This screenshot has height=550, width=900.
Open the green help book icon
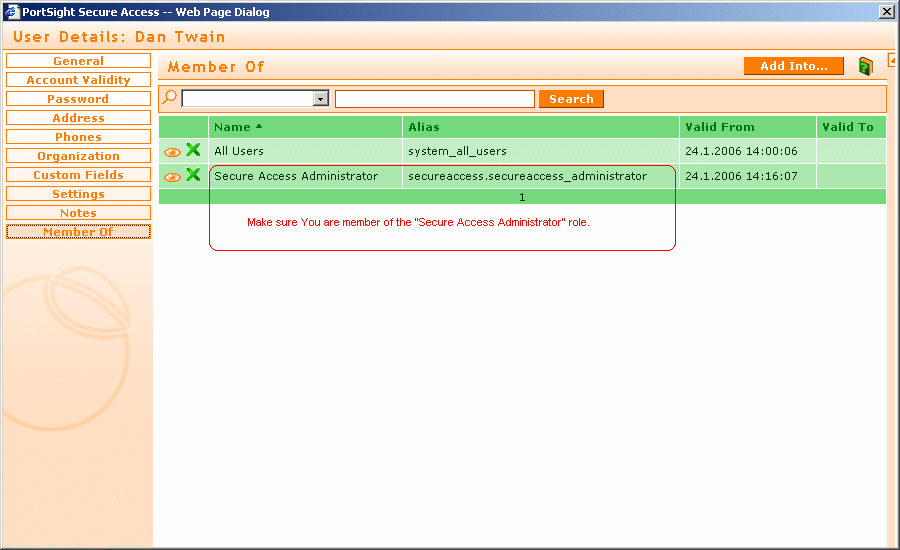866,67
